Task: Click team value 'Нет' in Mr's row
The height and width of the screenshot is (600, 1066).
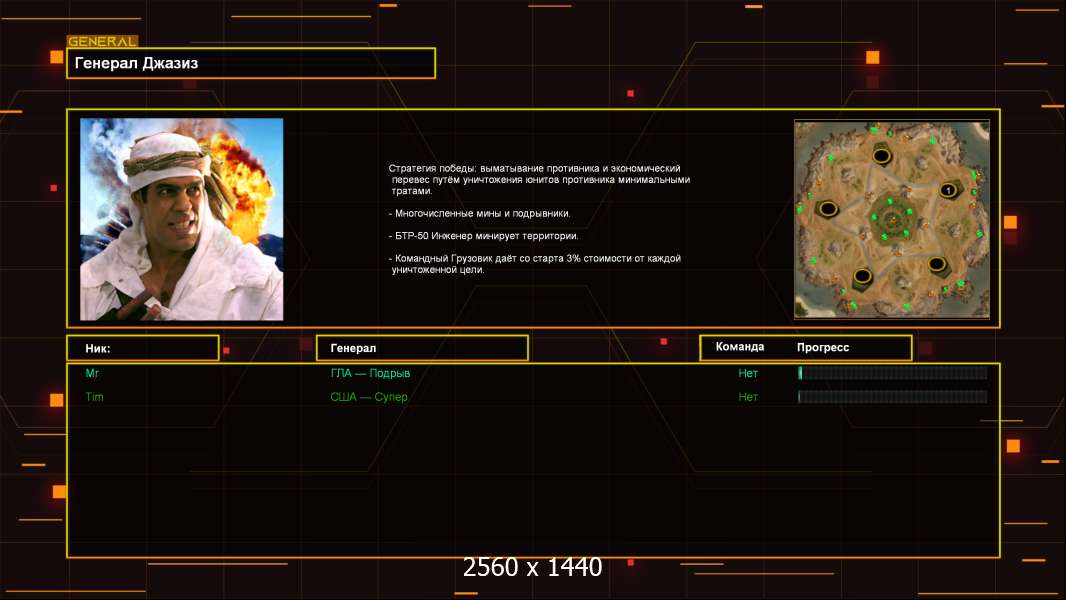Action: click(748, 373)
